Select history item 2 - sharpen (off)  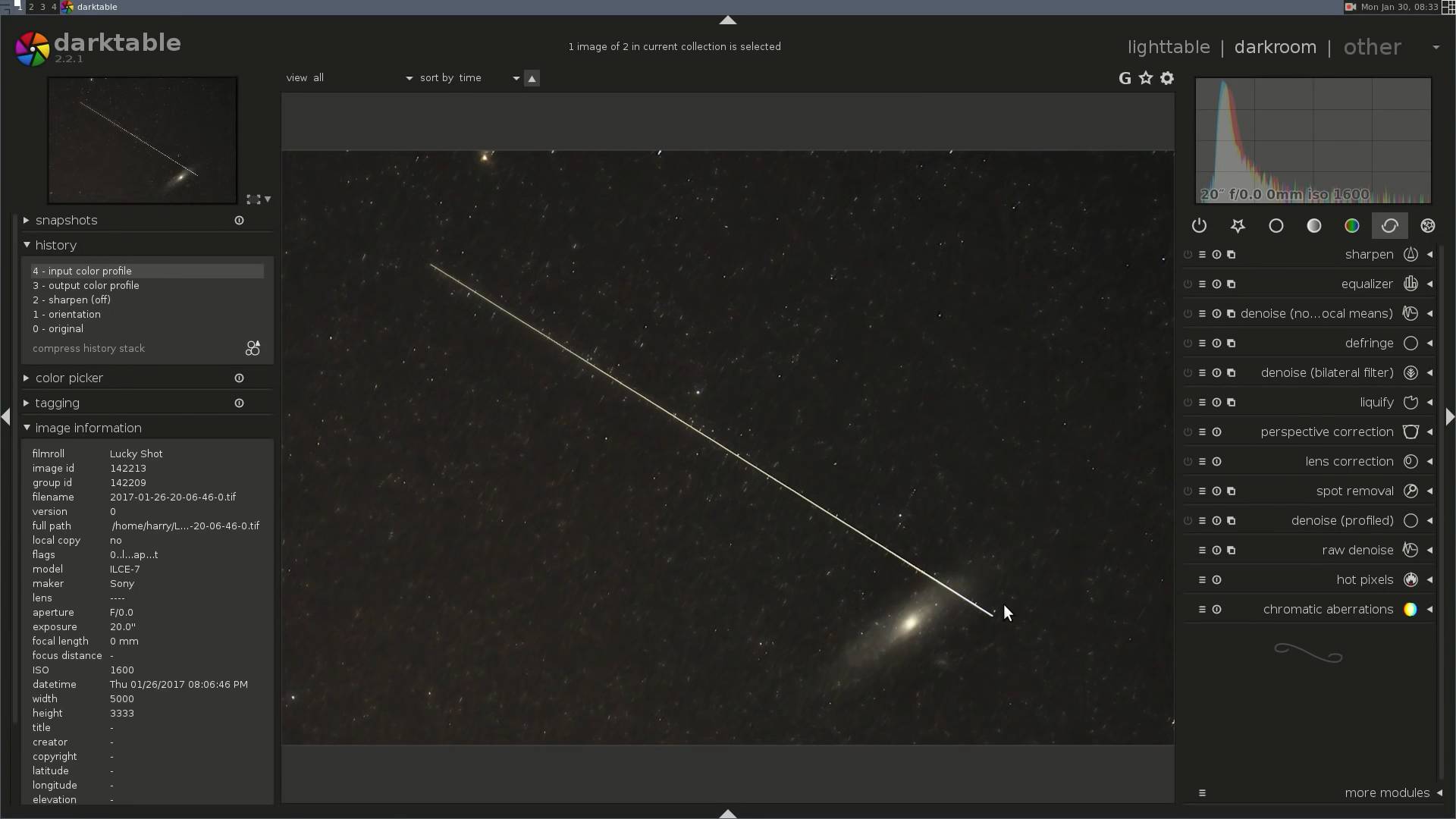71,300
